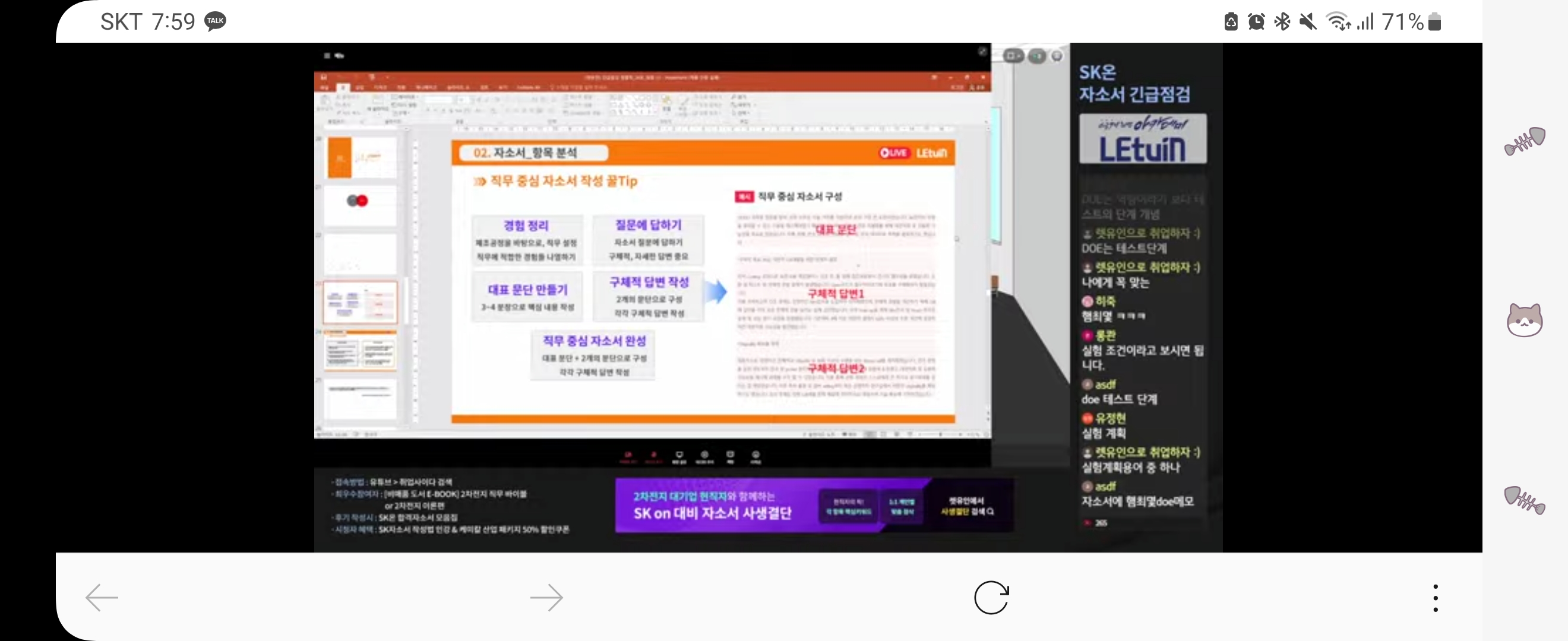Tap the cat face icon
The width and height of the screenshot is (1568, 641).
click(x=1524, y=320)
